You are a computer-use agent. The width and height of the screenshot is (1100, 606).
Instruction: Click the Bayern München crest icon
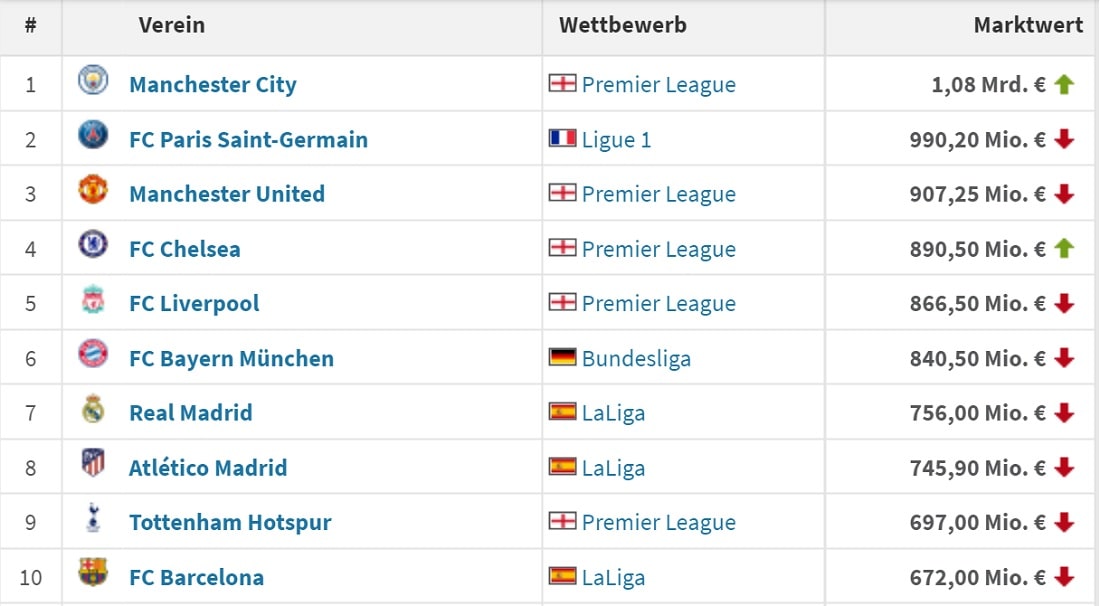pyautogui.click(x=93, y=354)
